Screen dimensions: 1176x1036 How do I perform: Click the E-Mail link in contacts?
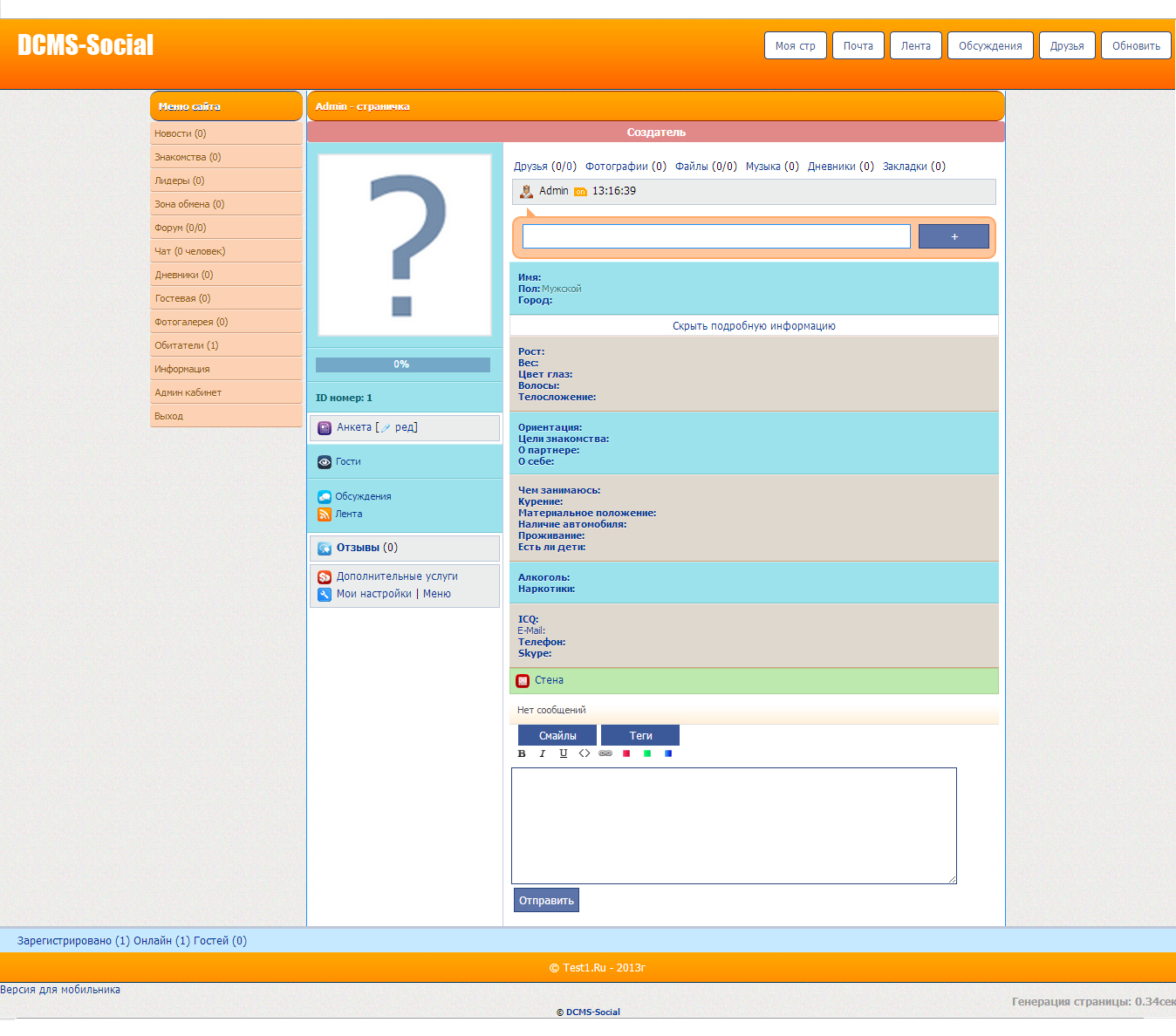pos(531,630)
